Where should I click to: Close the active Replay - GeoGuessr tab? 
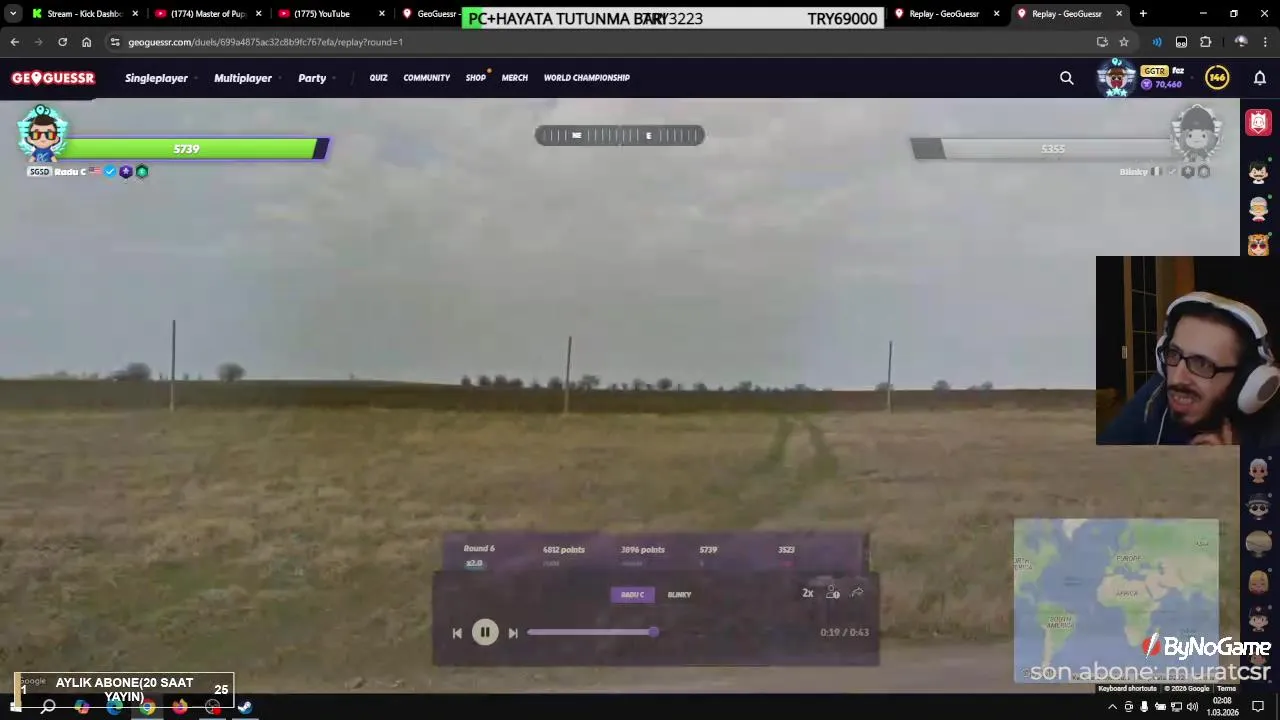point(1119,14)
